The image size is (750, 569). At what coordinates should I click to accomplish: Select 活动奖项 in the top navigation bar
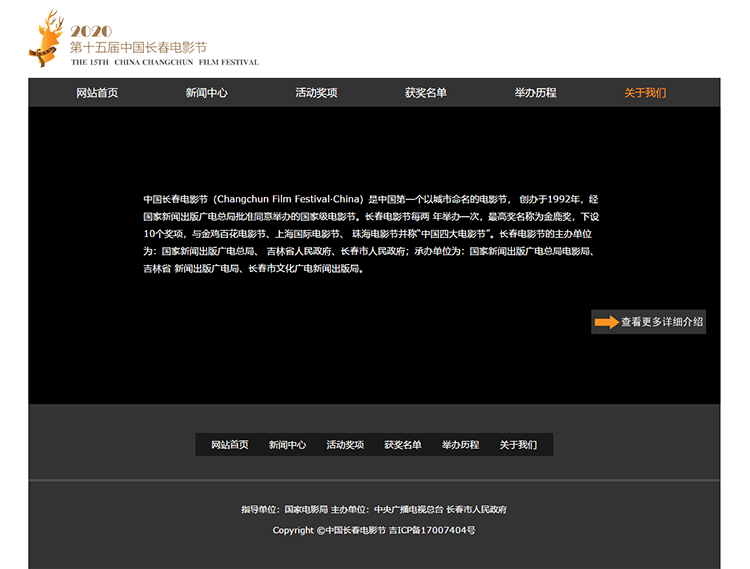tap(316, 93)
